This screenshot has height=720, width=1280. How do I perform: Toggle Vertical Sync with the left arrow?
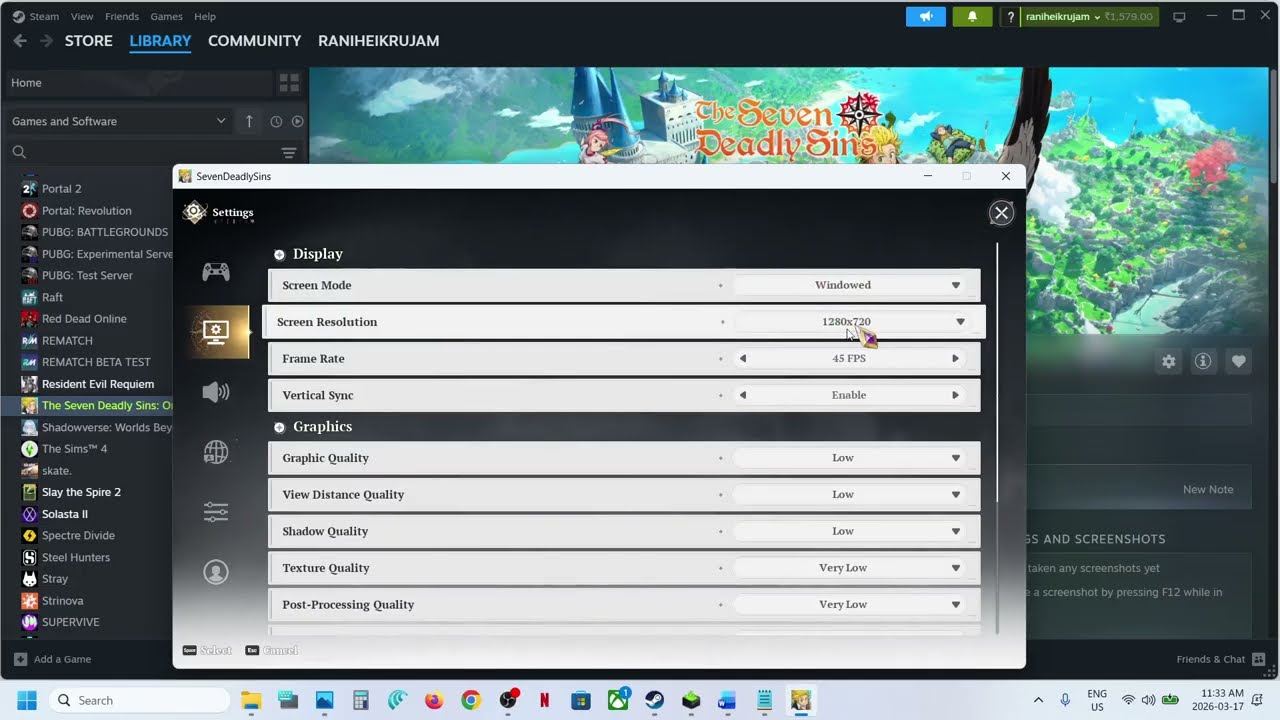coord(743,395)
